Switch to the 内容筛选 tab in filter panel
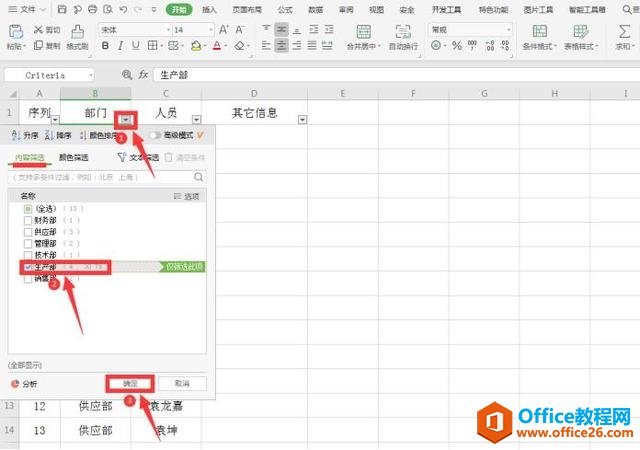 [29, 157]
